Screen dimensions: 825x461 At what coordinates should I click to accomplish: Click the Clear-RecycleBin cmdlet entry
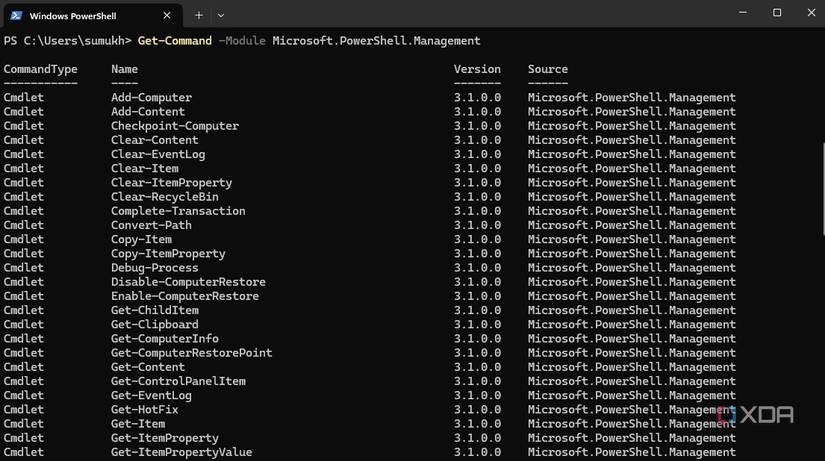pyautogui.click(x=164, y=197)
